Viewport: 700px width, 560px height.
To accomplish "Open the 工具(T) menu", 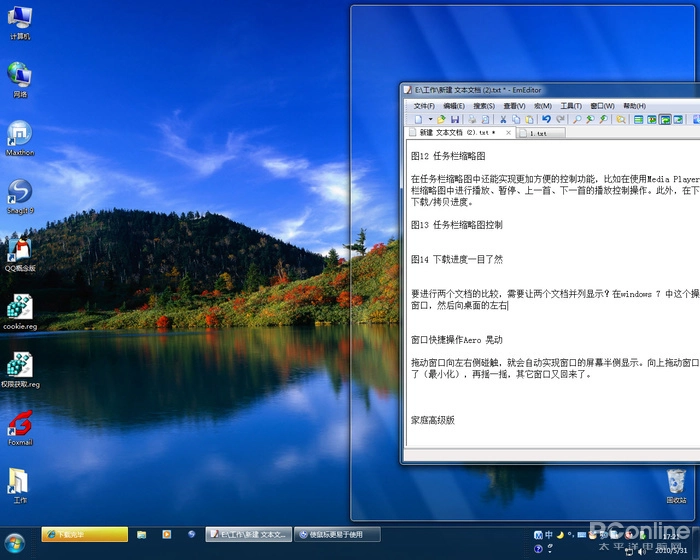I will coord(571,105).
